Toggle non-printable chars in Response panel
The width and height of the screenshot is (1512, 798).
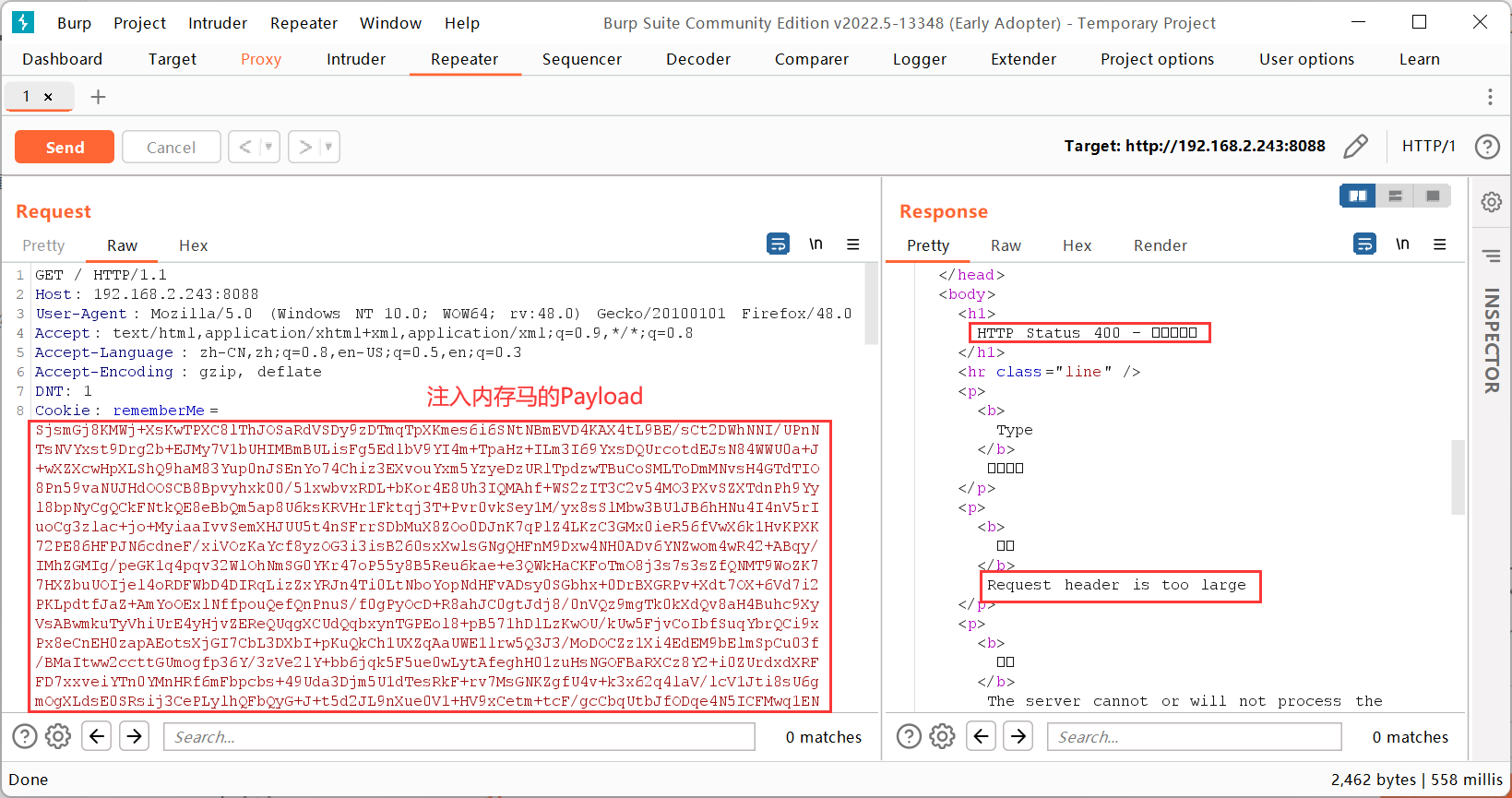[x=1402, y=244]
